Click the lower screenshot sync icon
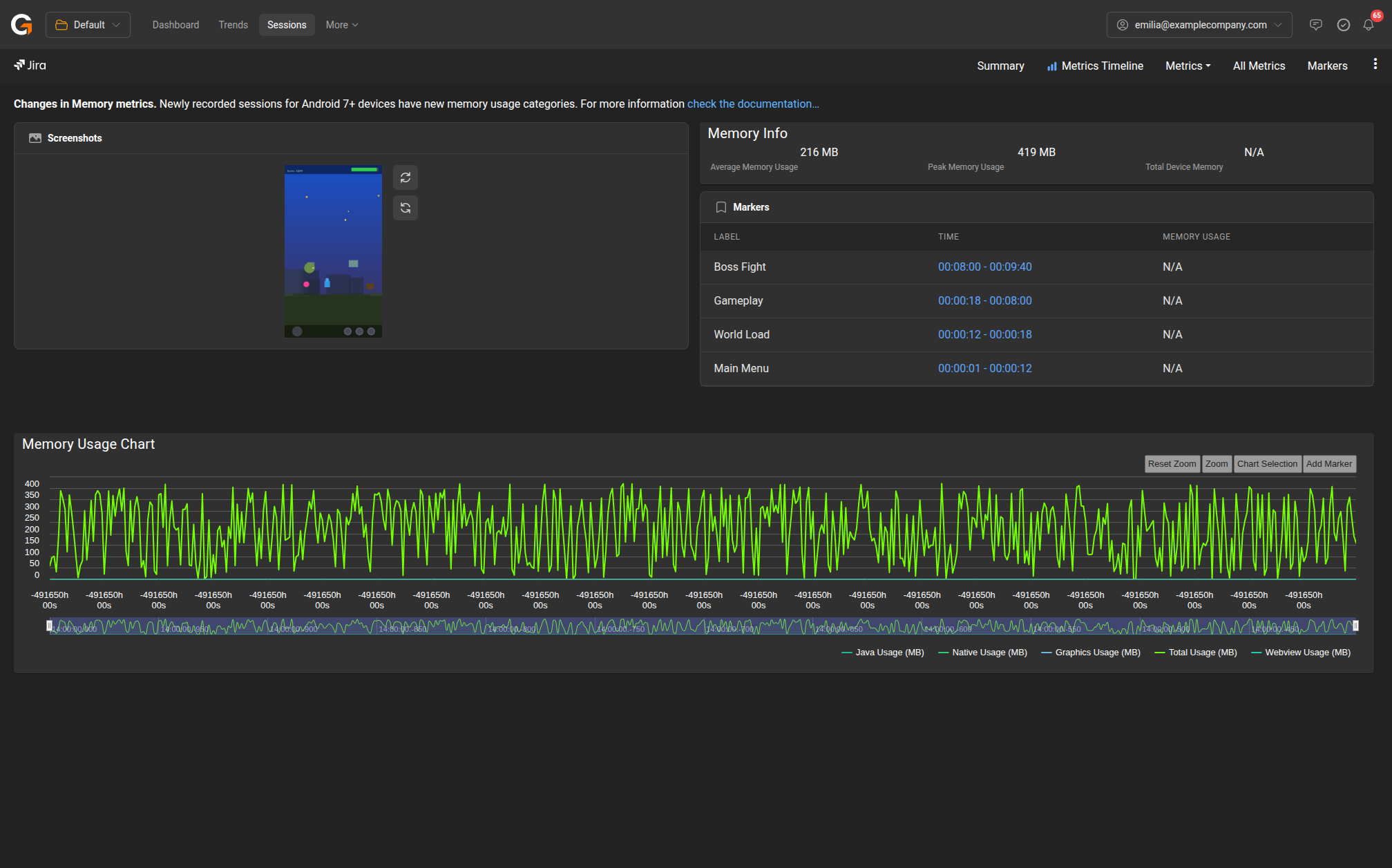The height and width of the screenshot is (868, 1392). [x=406, y=208]
